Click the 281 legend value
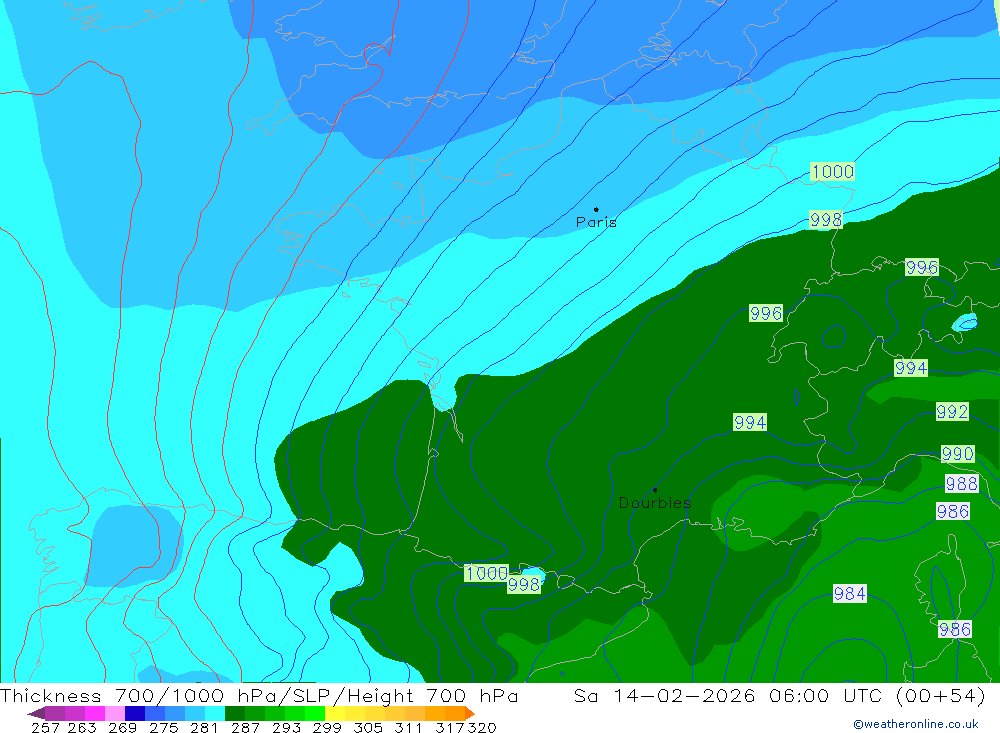 [x=203, y=727]
